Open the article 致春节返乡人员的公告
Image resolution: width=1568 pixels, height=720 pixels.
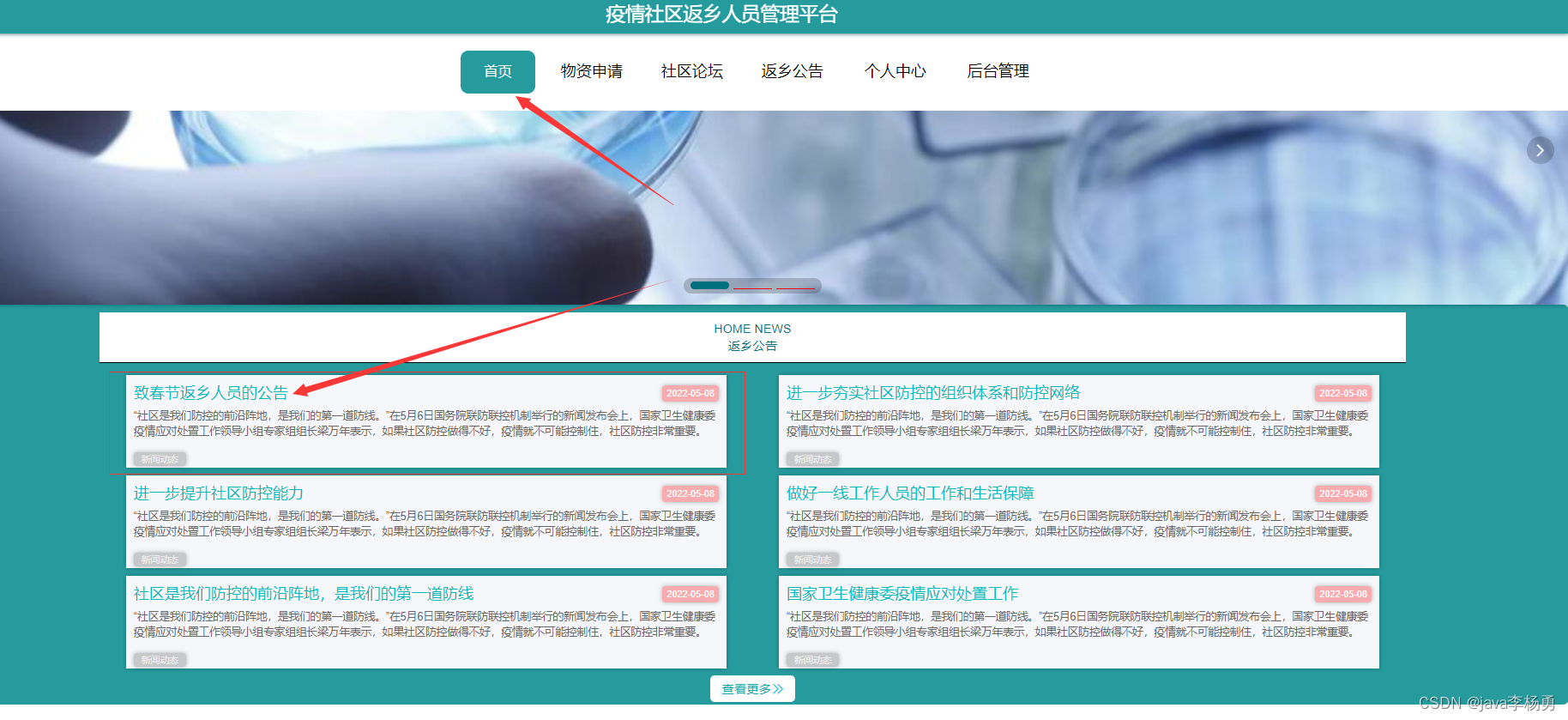211,393
